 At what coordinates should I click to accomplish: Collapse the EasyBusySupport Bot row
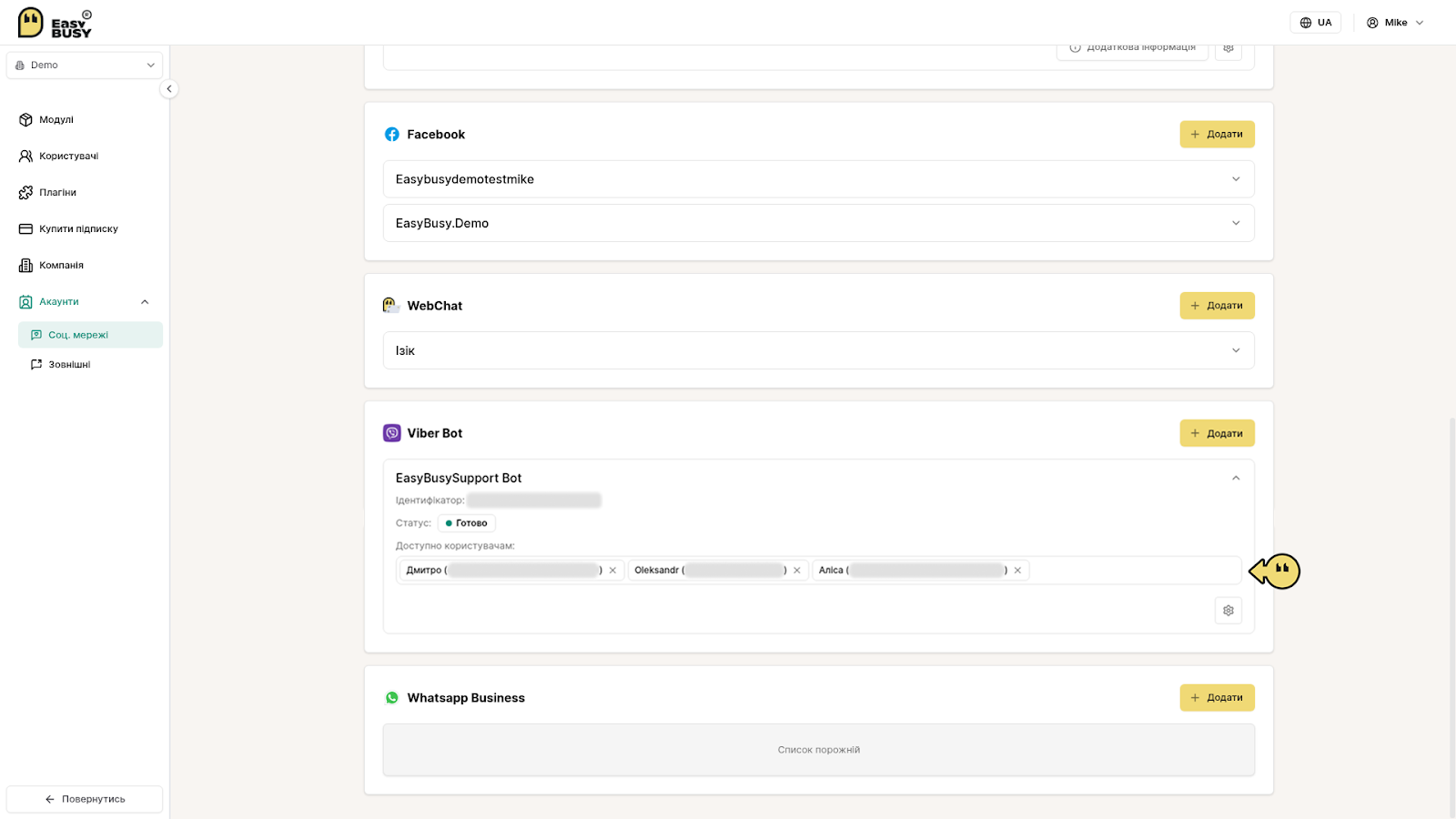point(1236,479)
